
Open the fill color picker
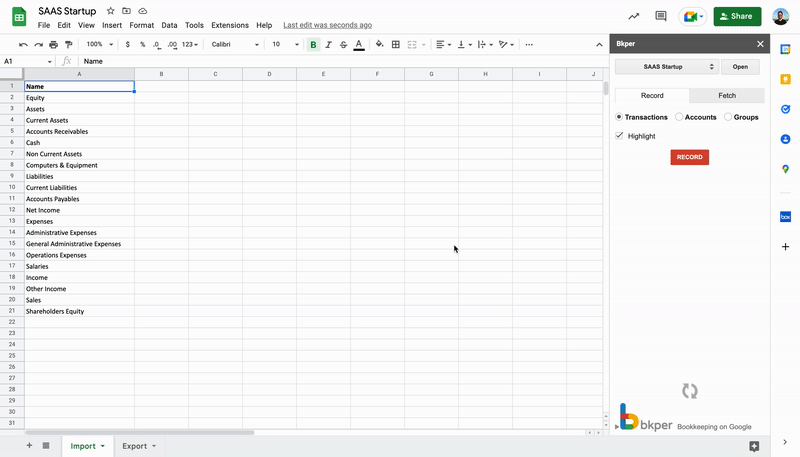pyautogui.click(x=380, y=44)
